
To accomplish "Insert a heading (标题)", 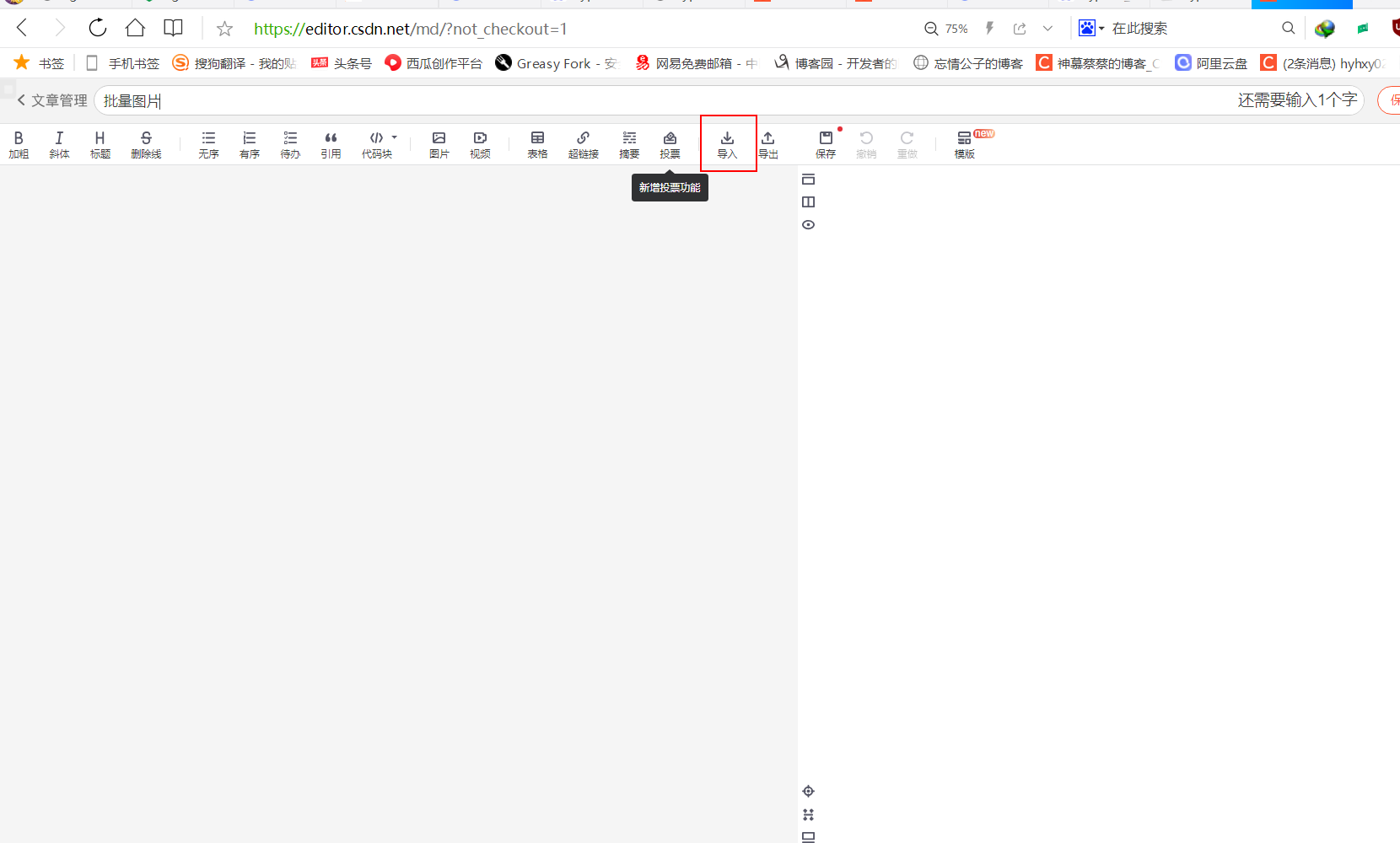I will (100, 144).
